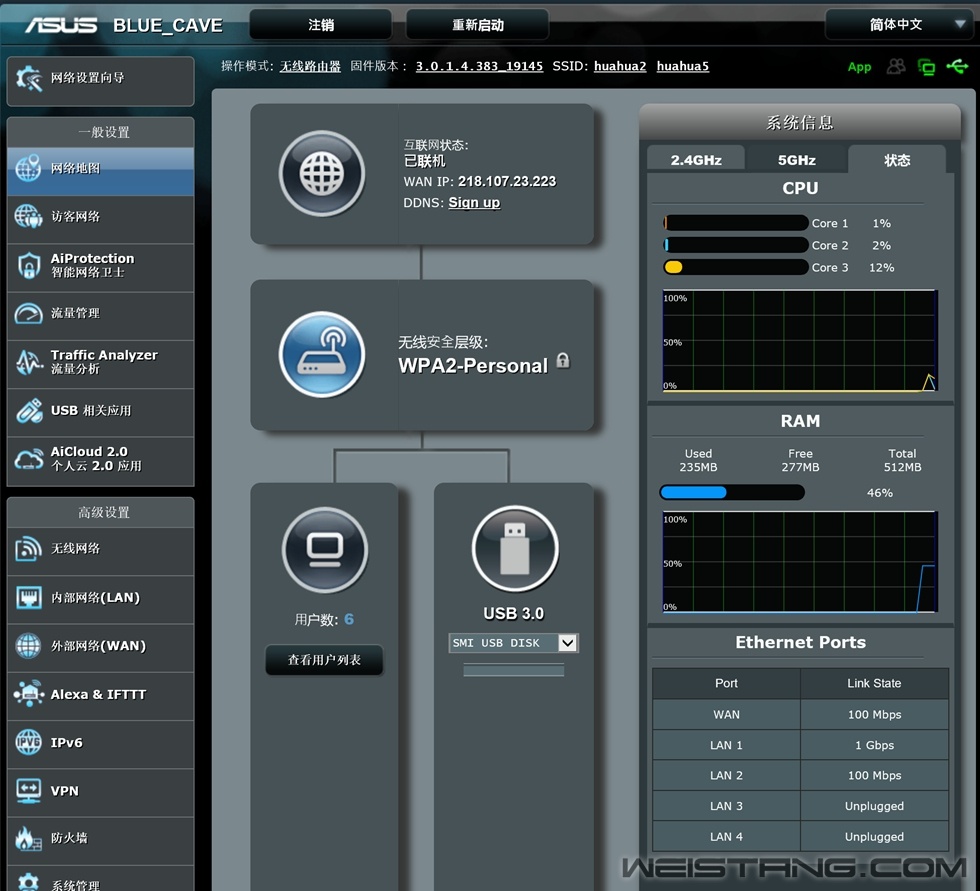Click the 注销 logout button
Viewport: 980px width, 891px height.
(x=320, y=25)
